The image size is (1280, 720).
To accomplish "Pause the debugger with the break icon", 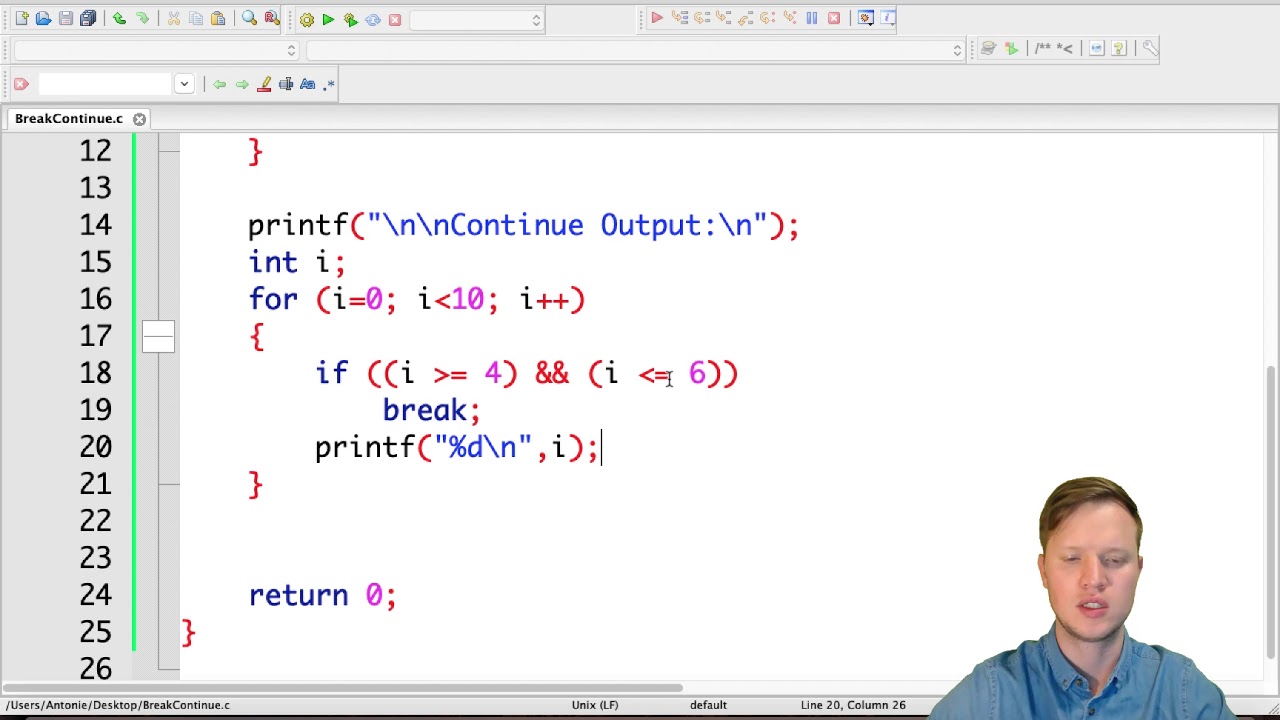I will (x=811, y=18).
